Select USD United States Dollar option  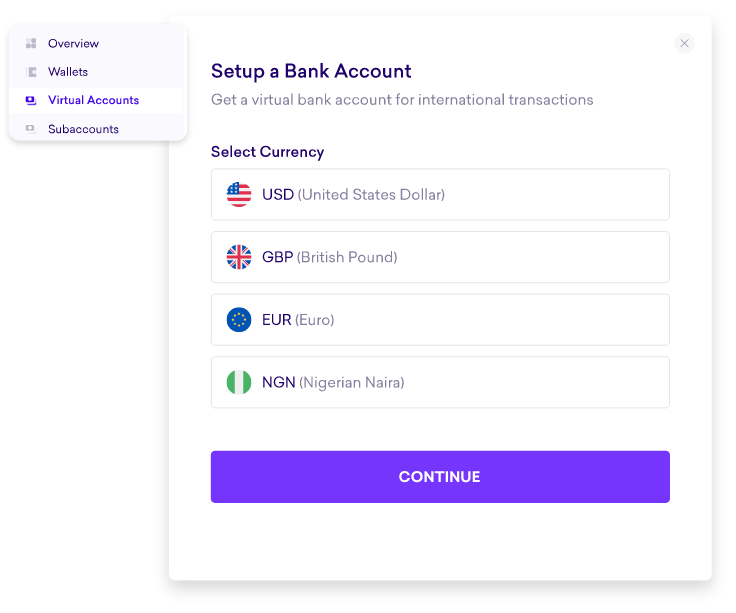pyautogui.click(x=440, y=194)
